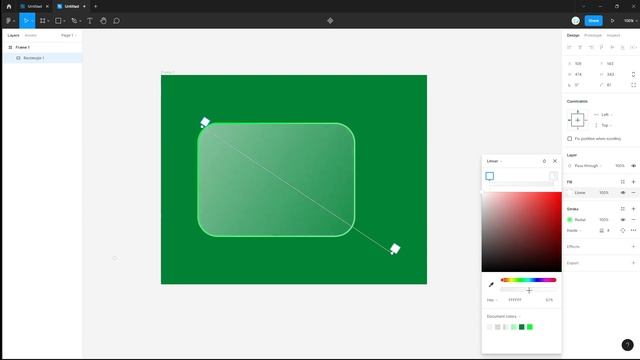Click align left icon in Design panel
This screenshot has height=360, width=640.
(x=569, y=47)
